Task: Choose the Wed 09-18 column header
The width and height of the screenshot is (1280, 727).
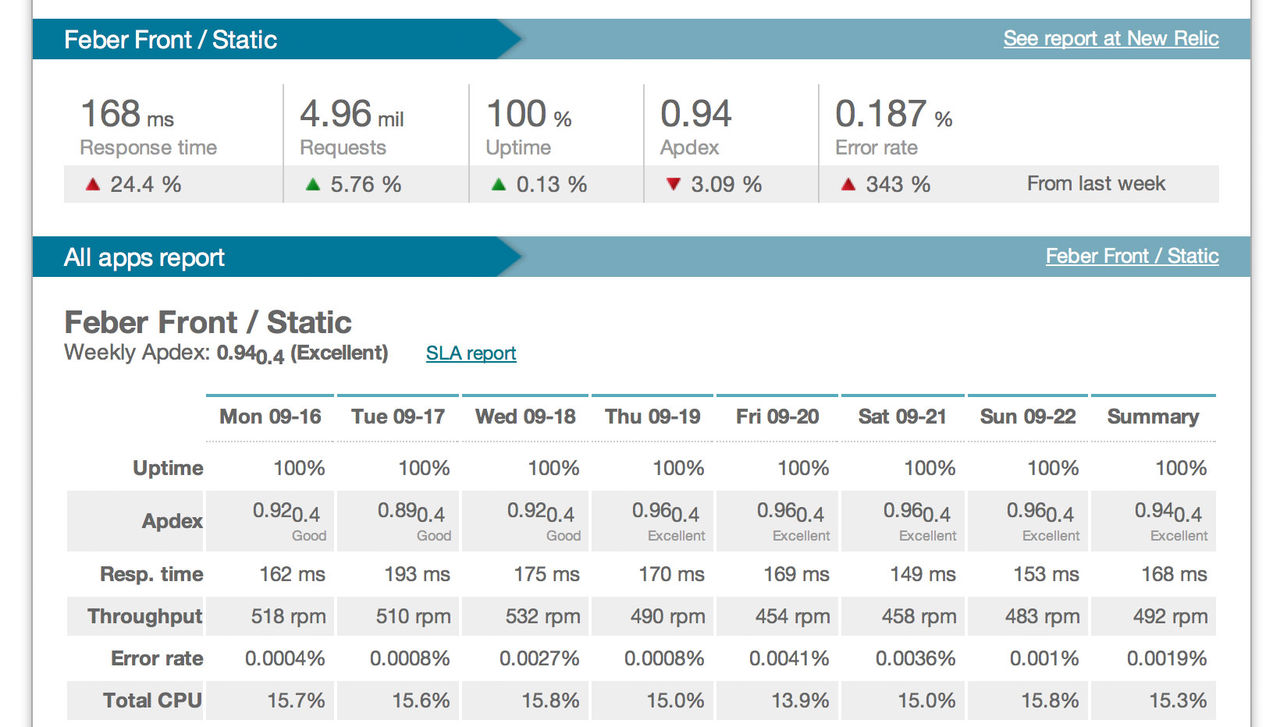Action: click(x=525, y=417)
